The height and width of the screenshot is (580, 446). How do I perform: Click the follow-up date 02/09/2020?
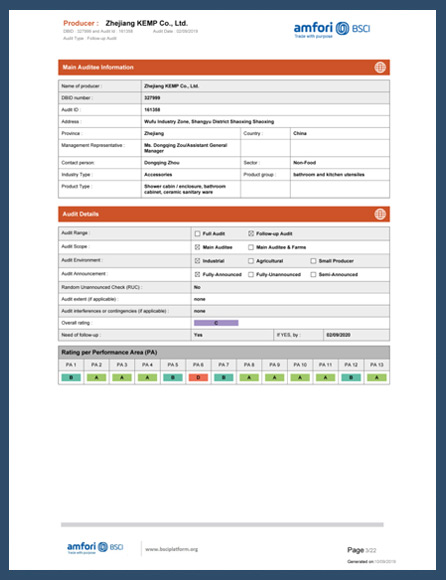[x=338, y=335]
